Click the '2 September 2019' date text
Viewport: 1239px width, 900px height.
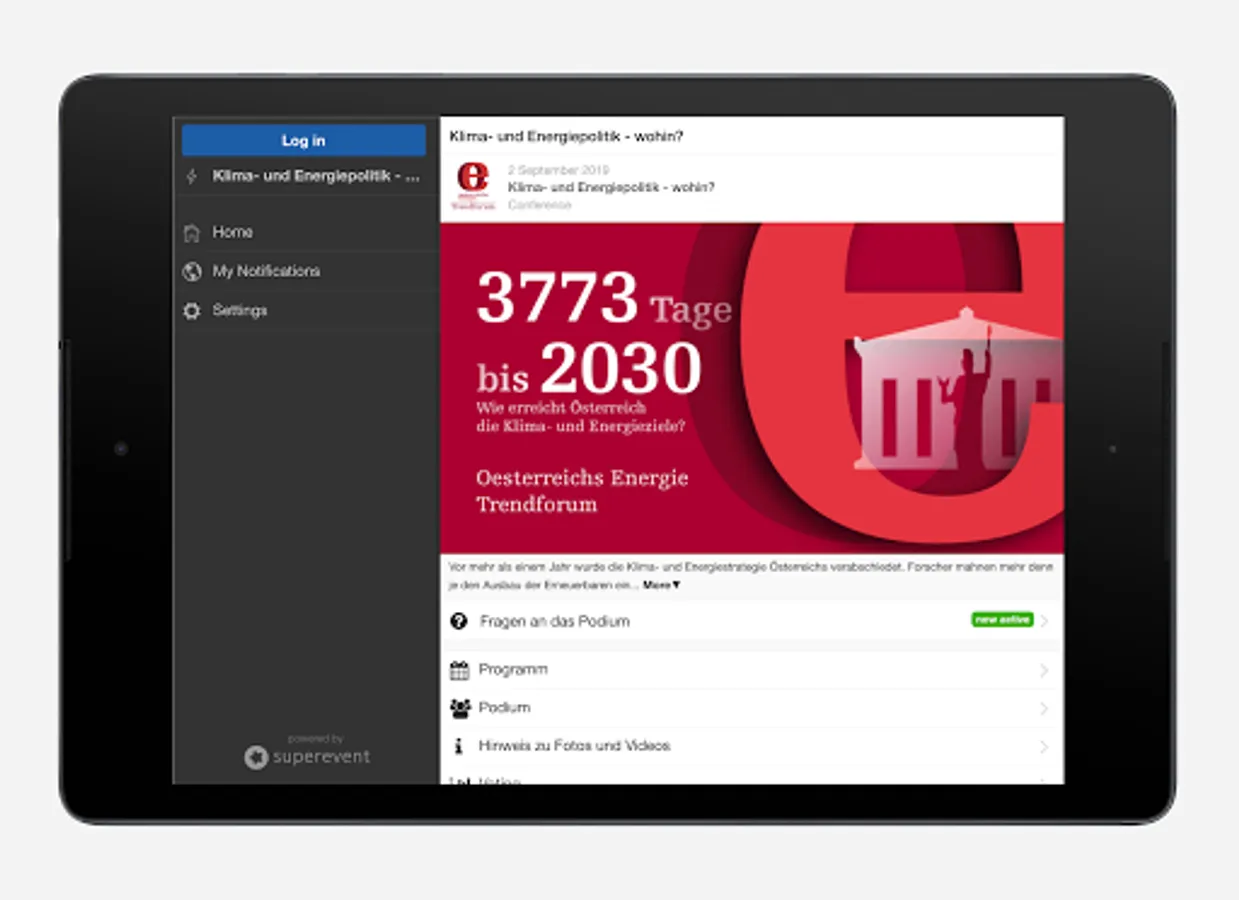point(558,170)
